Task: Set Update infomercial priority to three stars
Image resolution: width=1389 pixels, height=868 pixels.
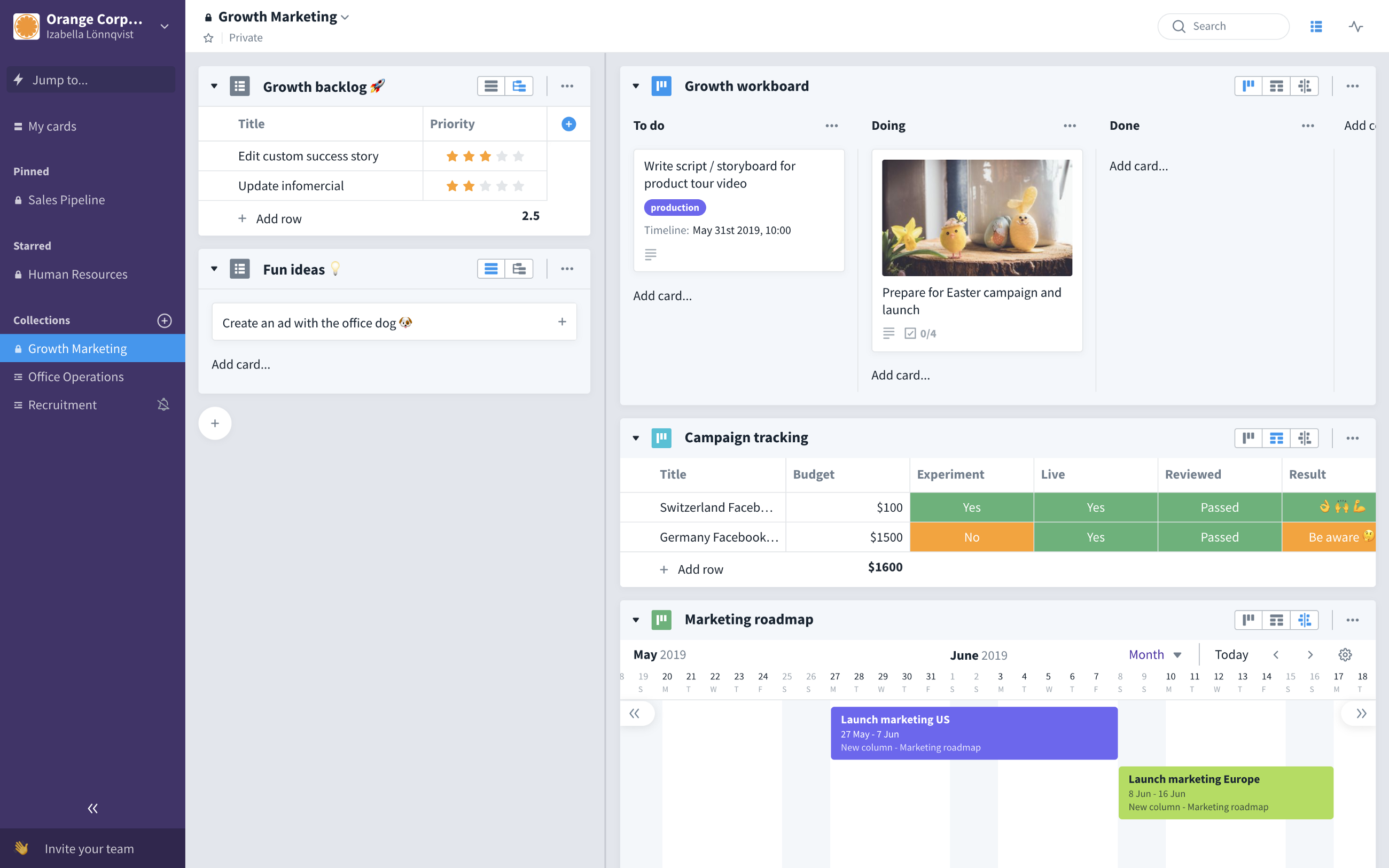Action: pos(485,185)
